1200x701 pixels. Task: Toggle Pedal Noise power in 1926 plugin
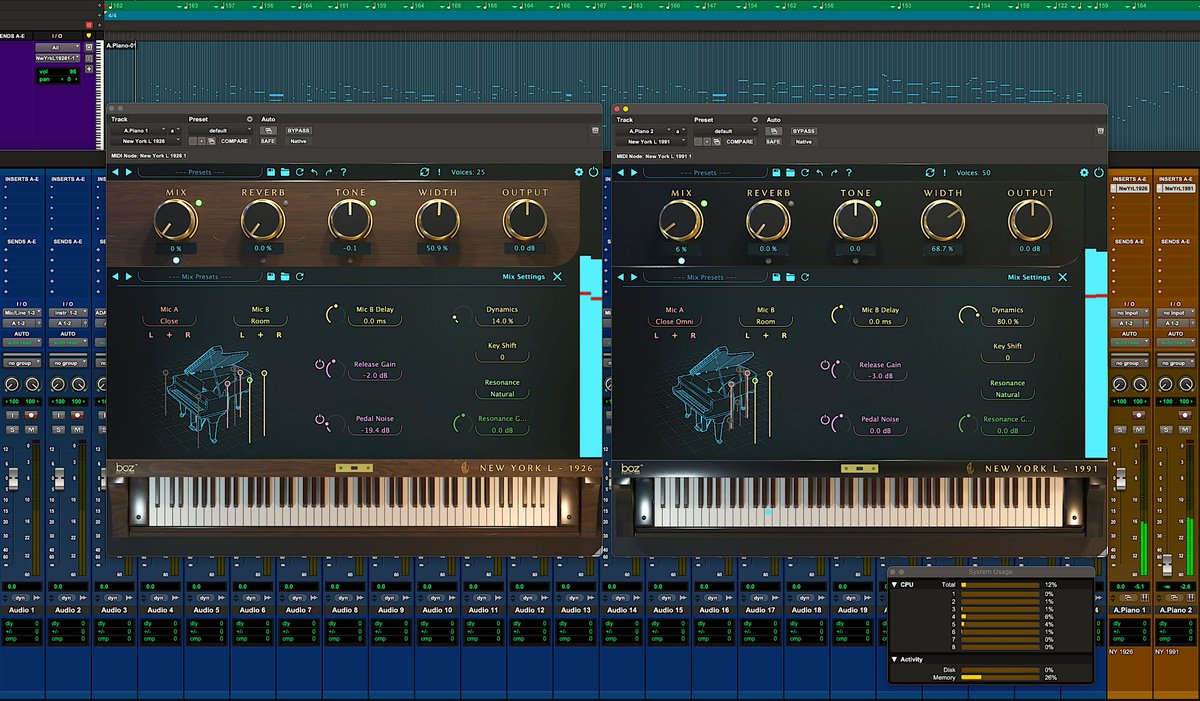point(319,419)
